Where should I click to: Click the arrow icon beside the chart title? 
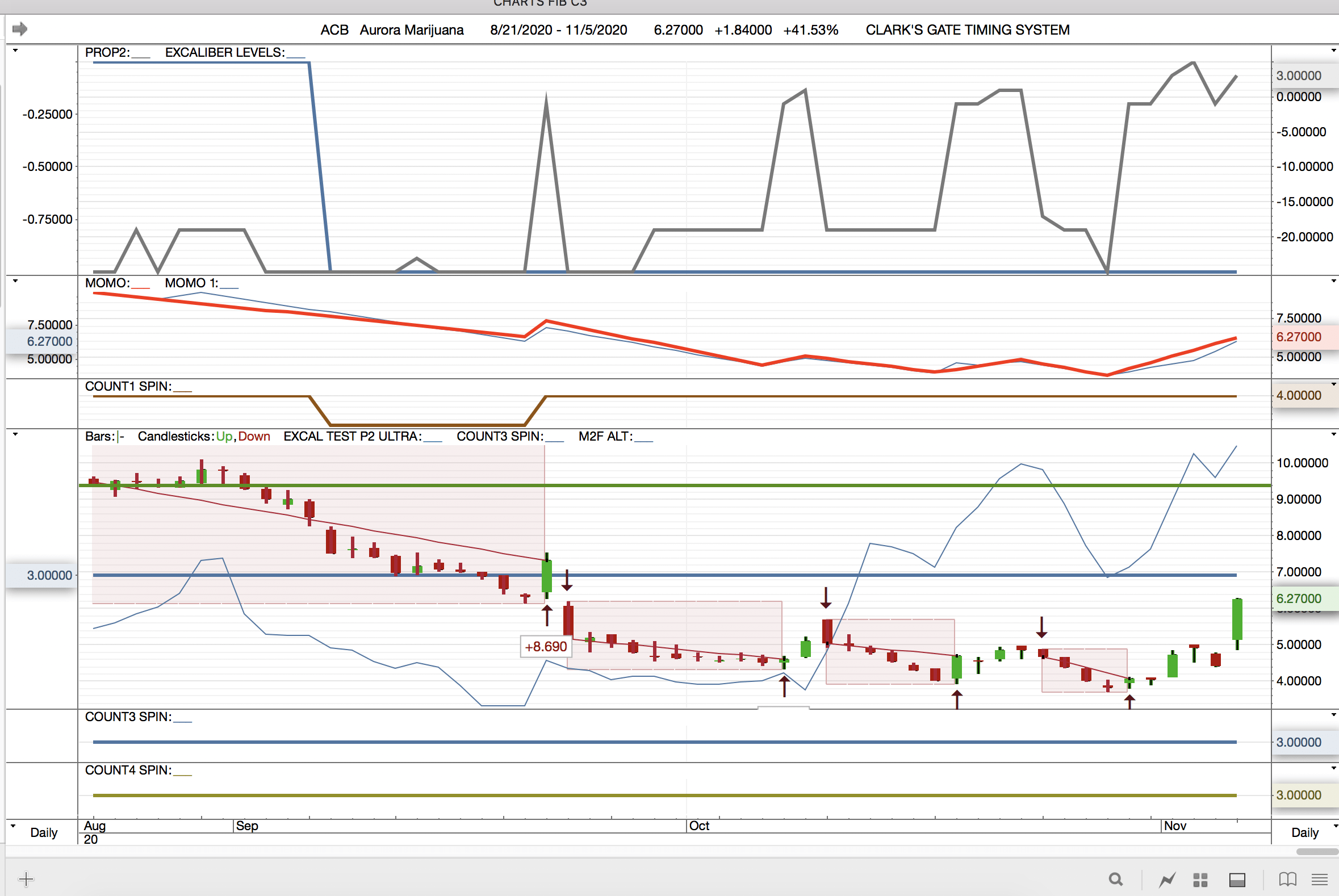[19, 28]
